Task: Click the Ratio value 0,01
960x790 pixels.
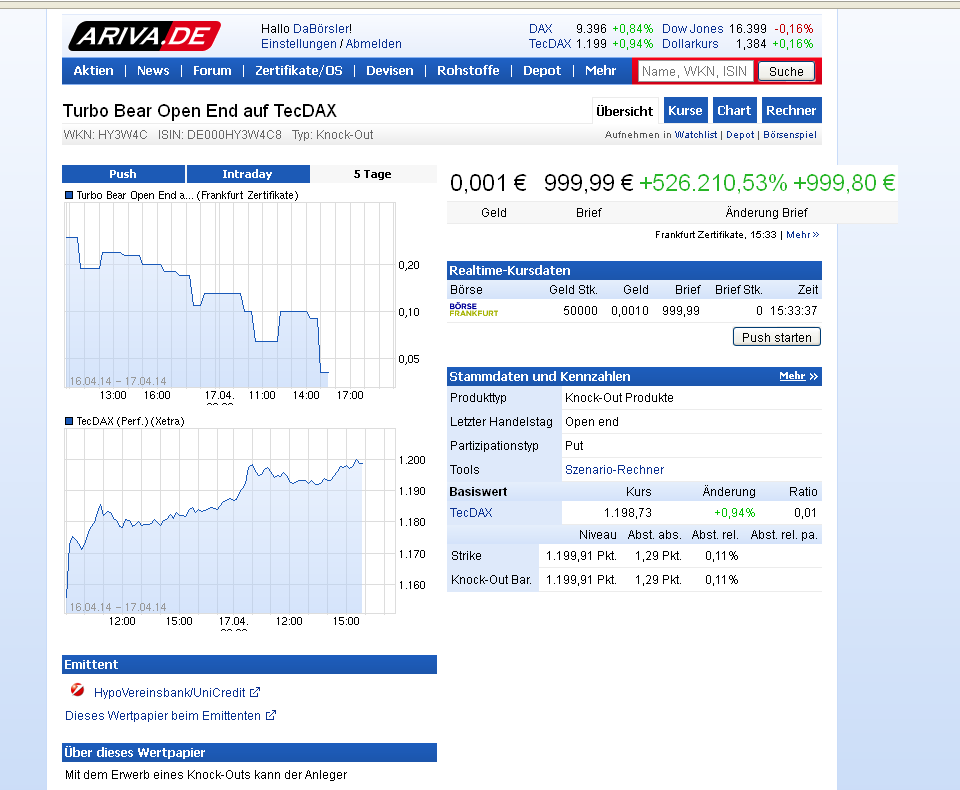Action: coord(805,513)
